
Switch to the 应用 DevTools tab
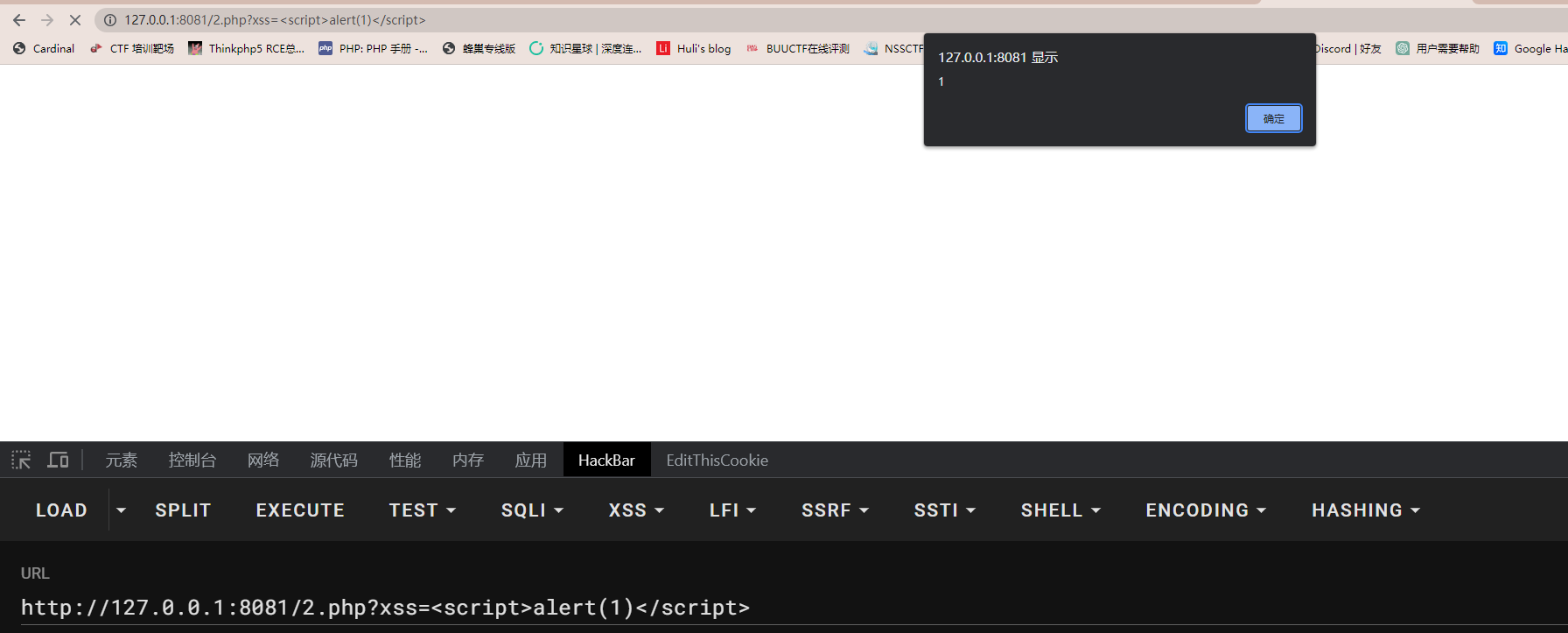531,460
